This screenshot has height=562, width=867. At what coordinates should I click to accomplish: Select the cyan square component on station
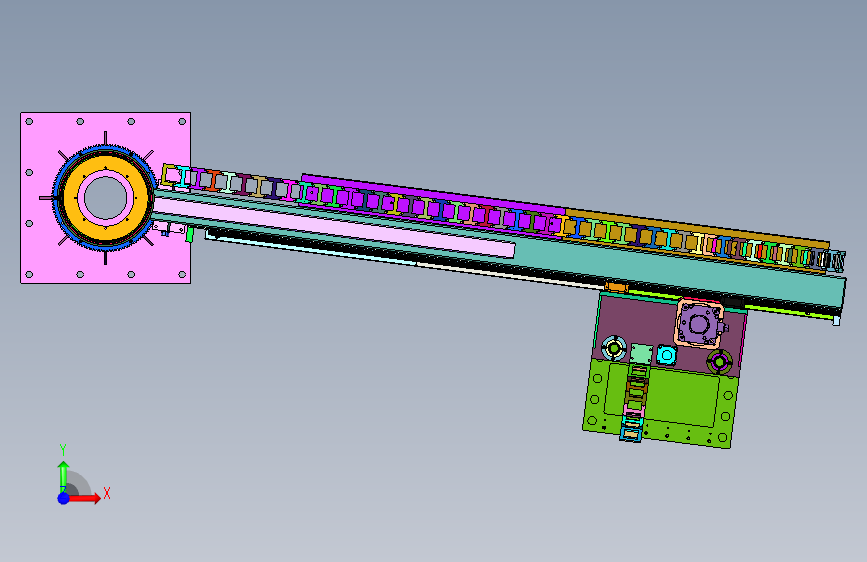pyautogui.click(x=666, y=355)
